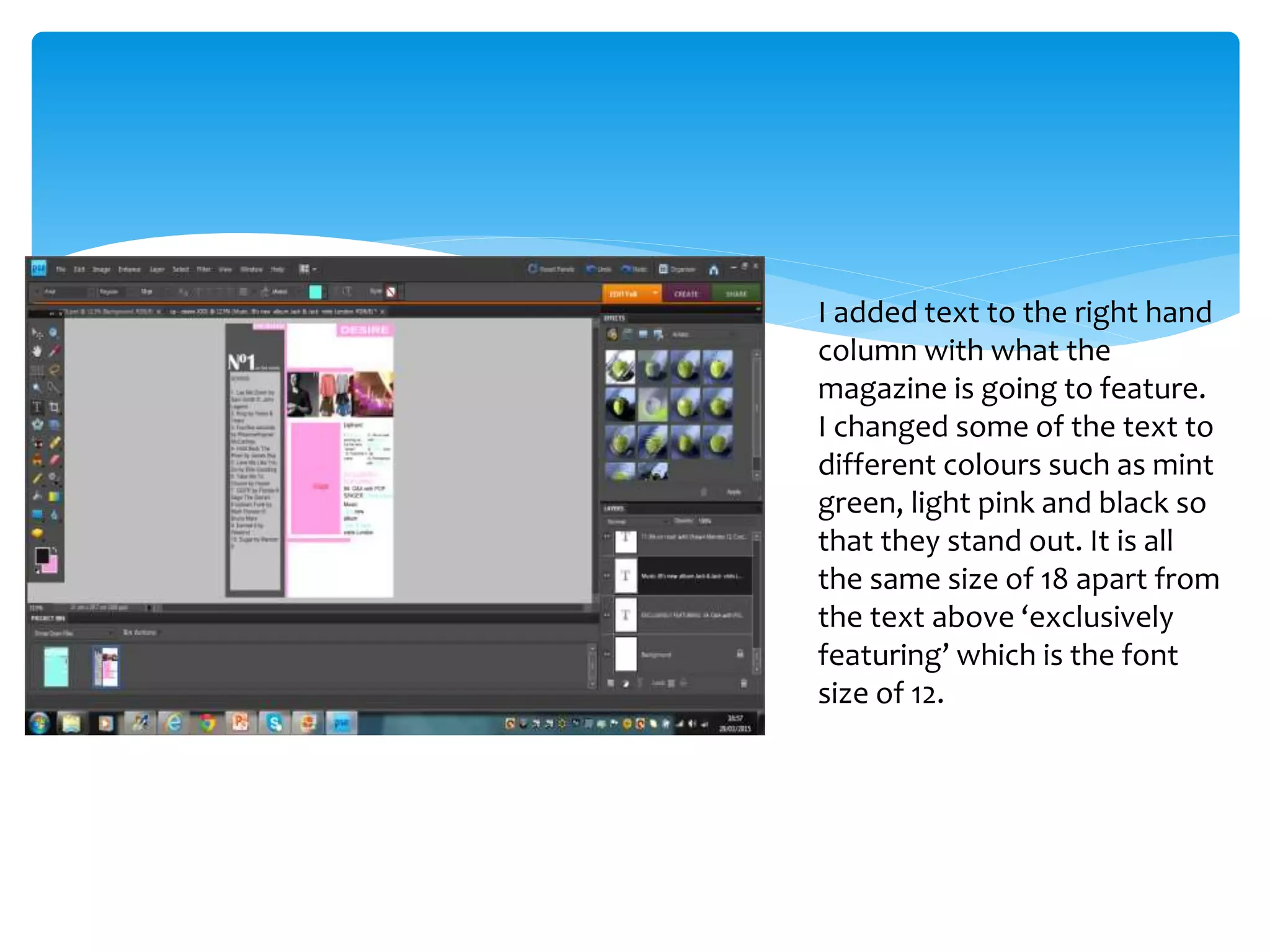Click the Undo button
This screenshot has height=952, width=1270.
pos(599,269)
